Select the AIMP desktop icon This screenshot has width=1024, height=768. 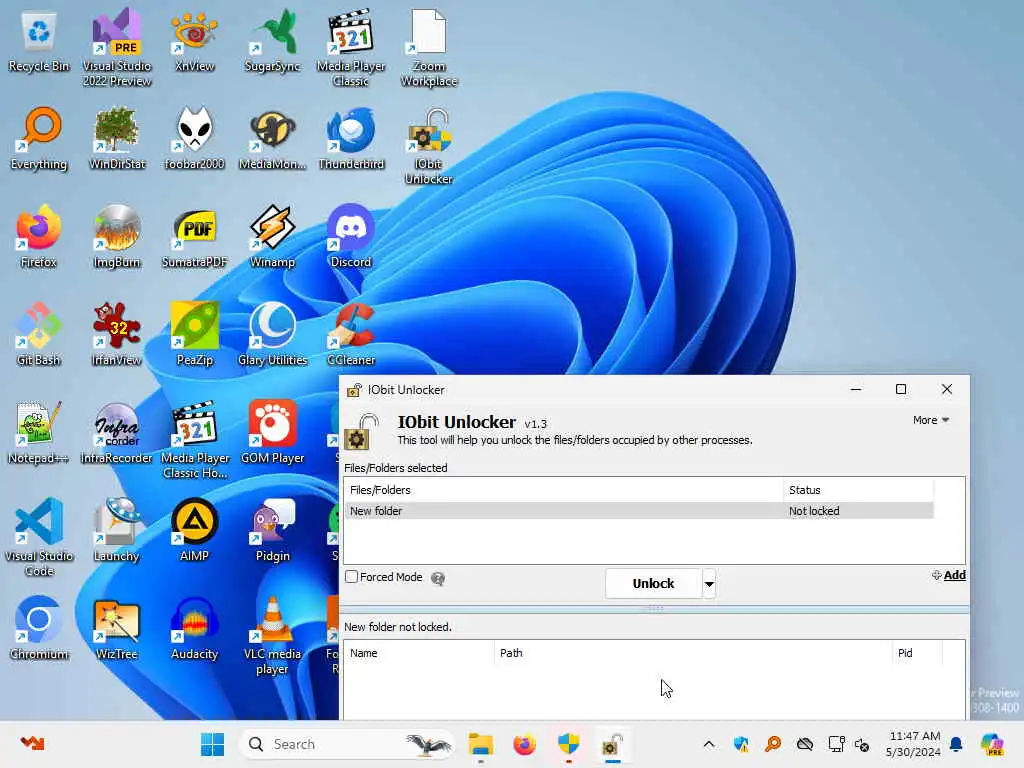(194, 530)
